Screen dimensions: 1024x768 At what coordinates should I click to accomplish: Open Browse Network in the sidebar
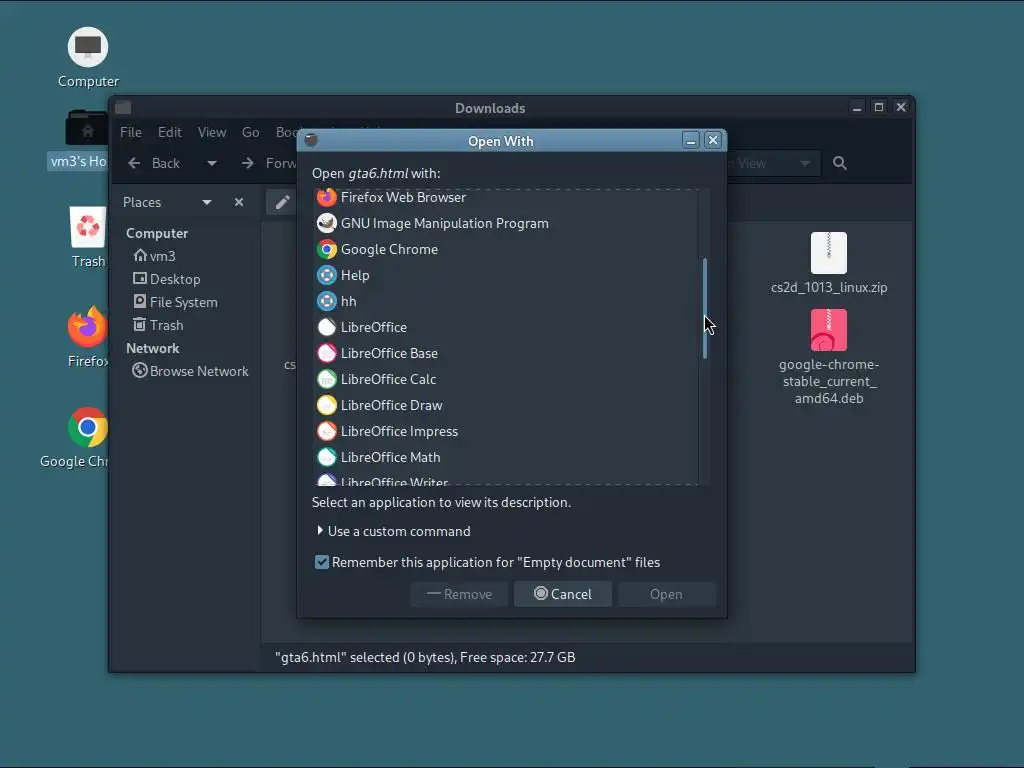(191, 371)
